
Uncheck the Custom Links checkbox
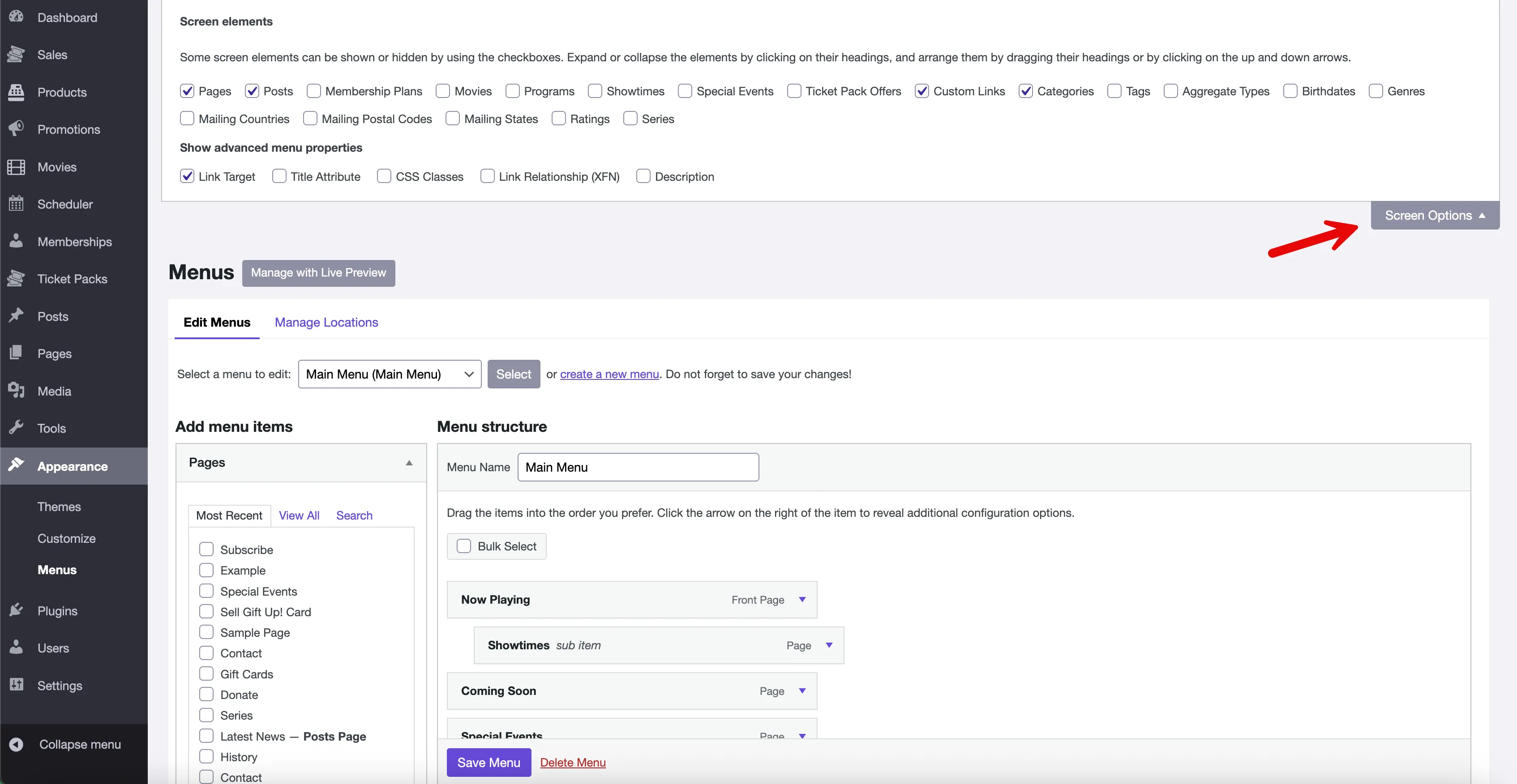[x=921, y=91]
